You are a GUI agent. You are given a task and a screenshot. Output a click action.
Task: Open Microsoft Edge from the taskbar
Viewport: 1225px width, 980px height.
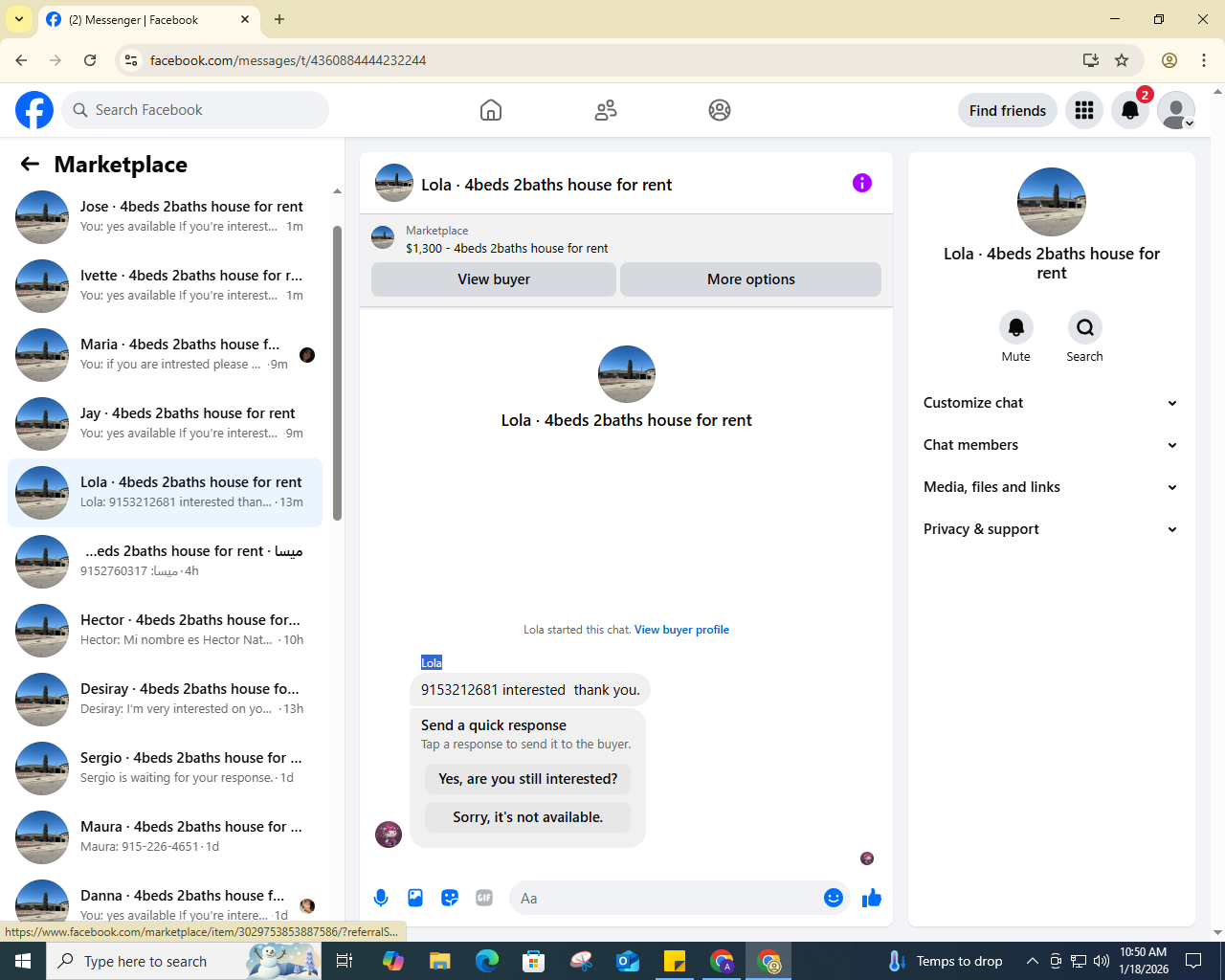point(487,961)
